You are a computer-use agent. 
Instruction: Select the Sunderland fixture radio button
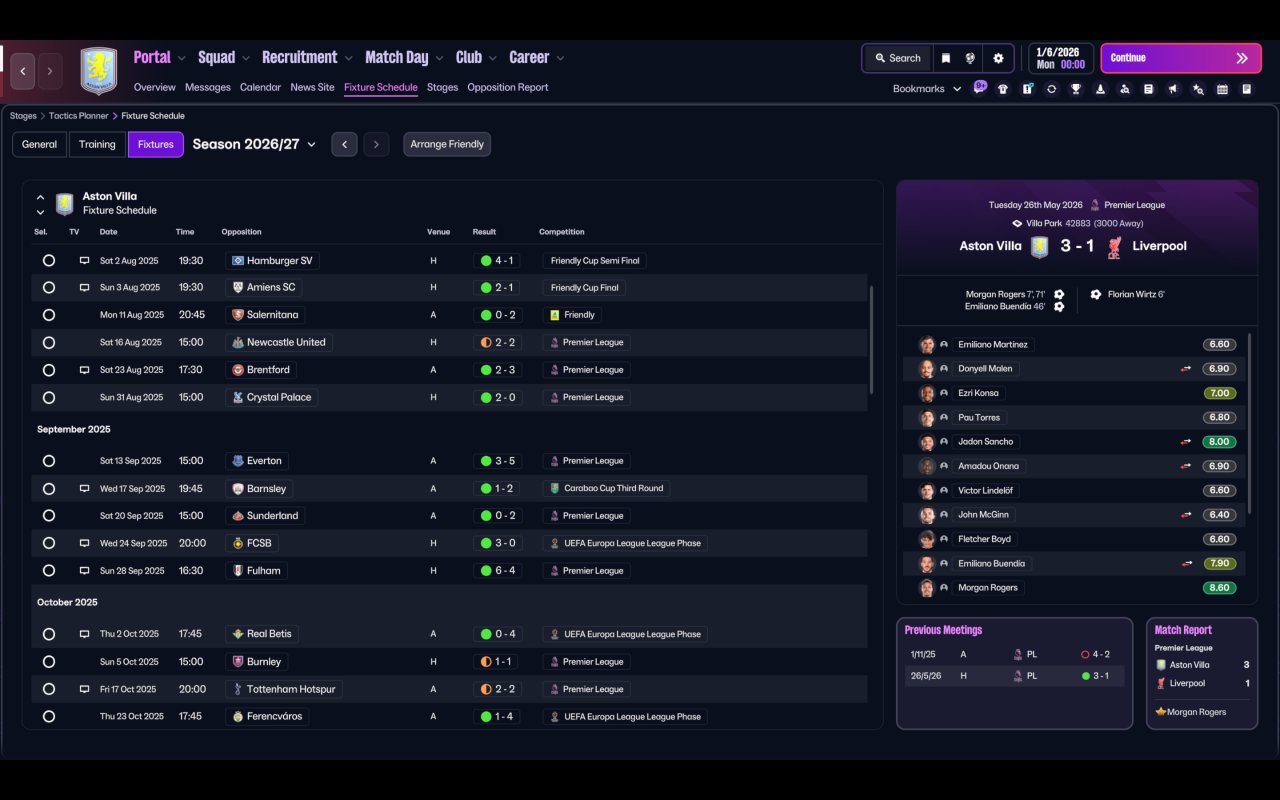[49, 516]
